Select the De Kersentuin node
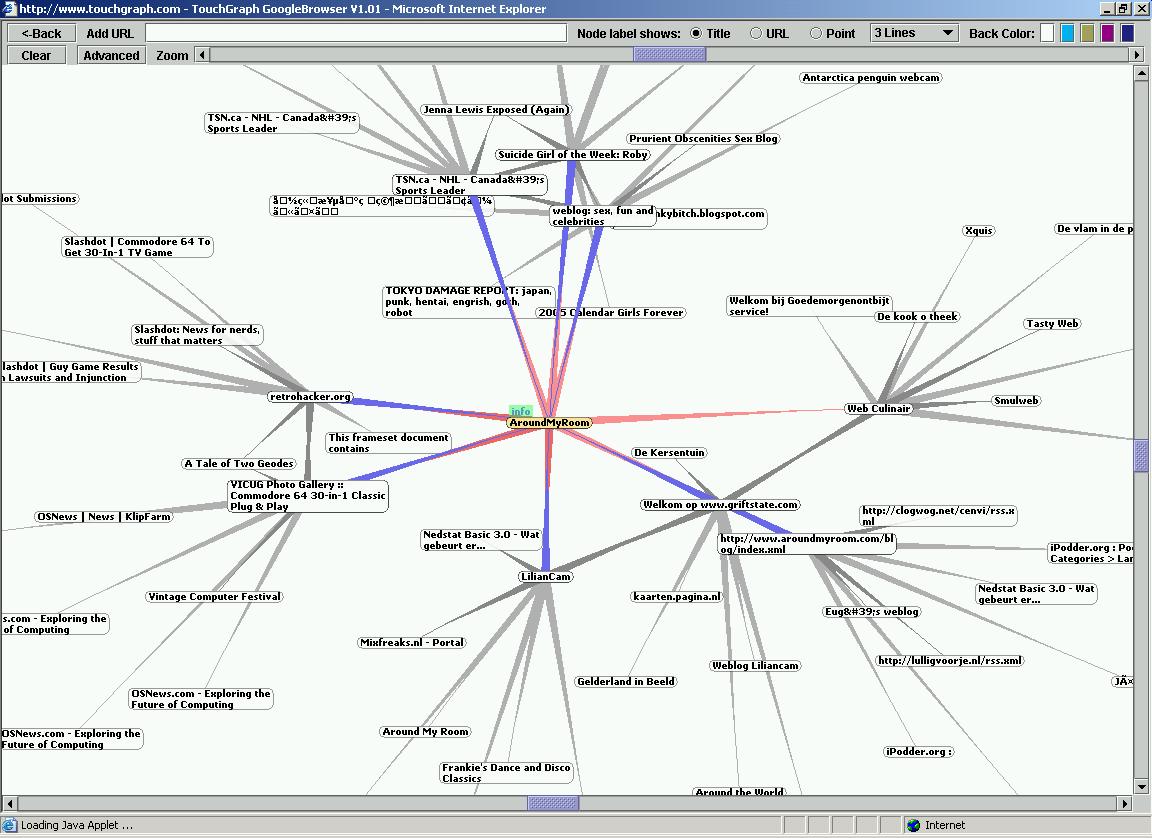1152x838 pixels. click(669, 452)
